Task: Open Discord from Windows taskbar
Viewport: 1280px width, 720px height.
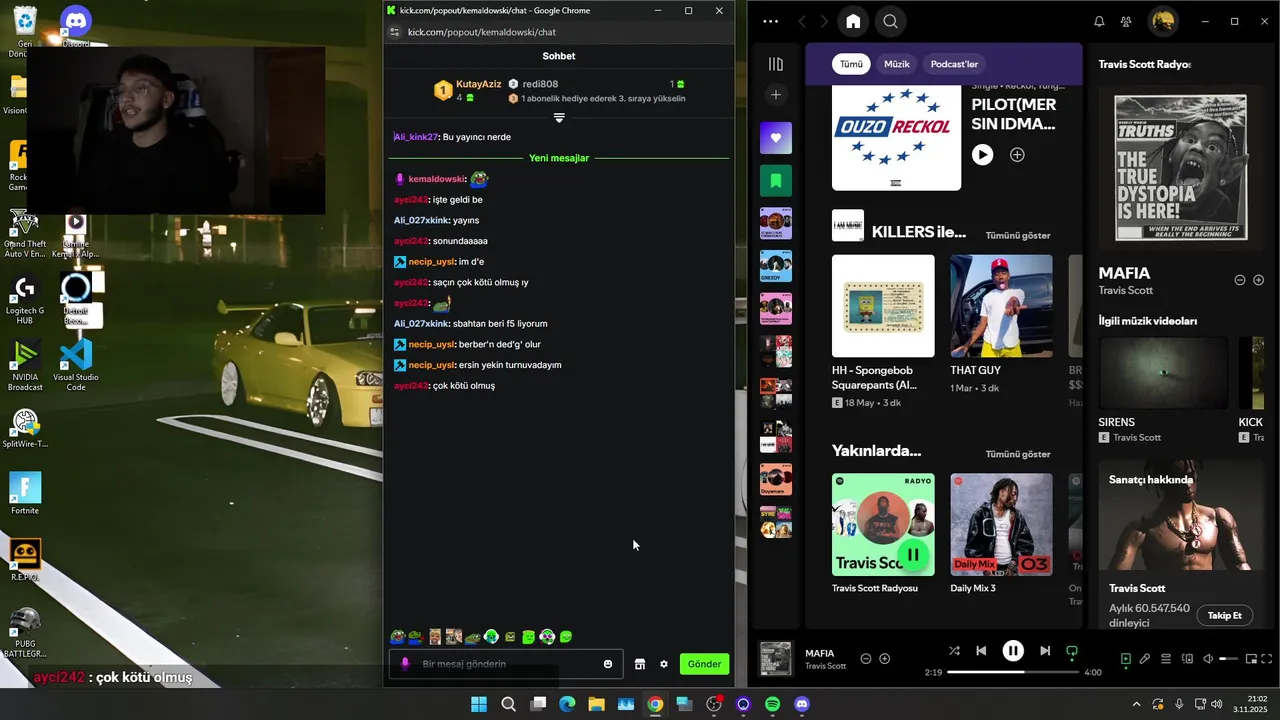Action: [801, 704]
